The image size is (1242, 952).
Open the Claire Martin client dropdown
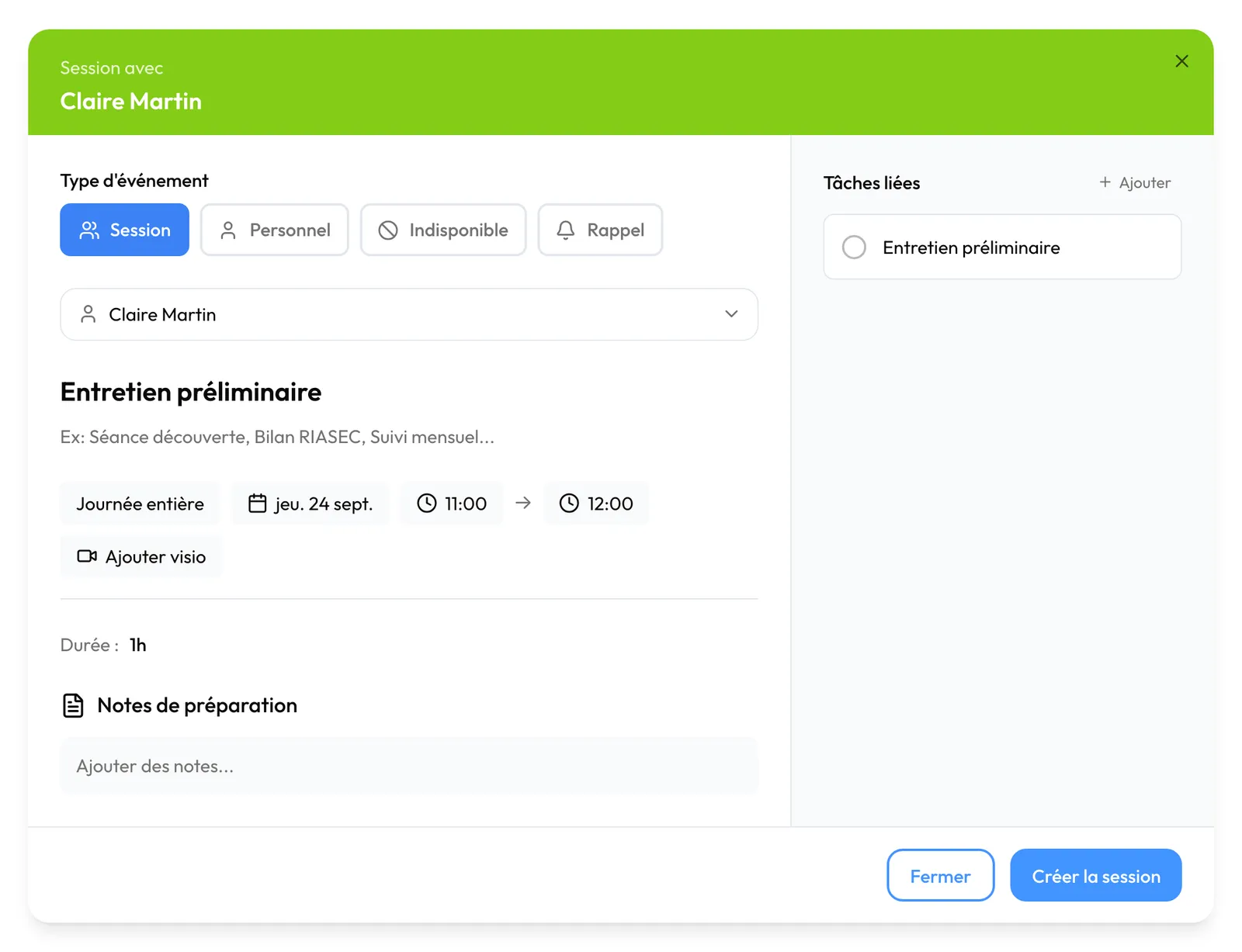click(409, 314)
